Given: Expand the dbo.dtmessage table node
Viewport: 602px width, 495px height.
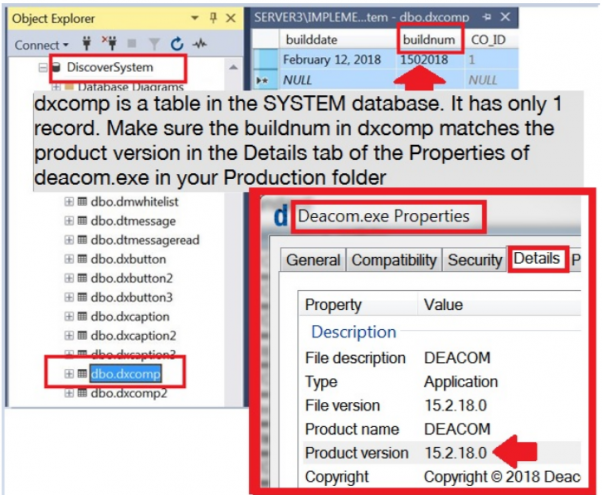Looking at the screenshot, I should [x=69, y=220].
